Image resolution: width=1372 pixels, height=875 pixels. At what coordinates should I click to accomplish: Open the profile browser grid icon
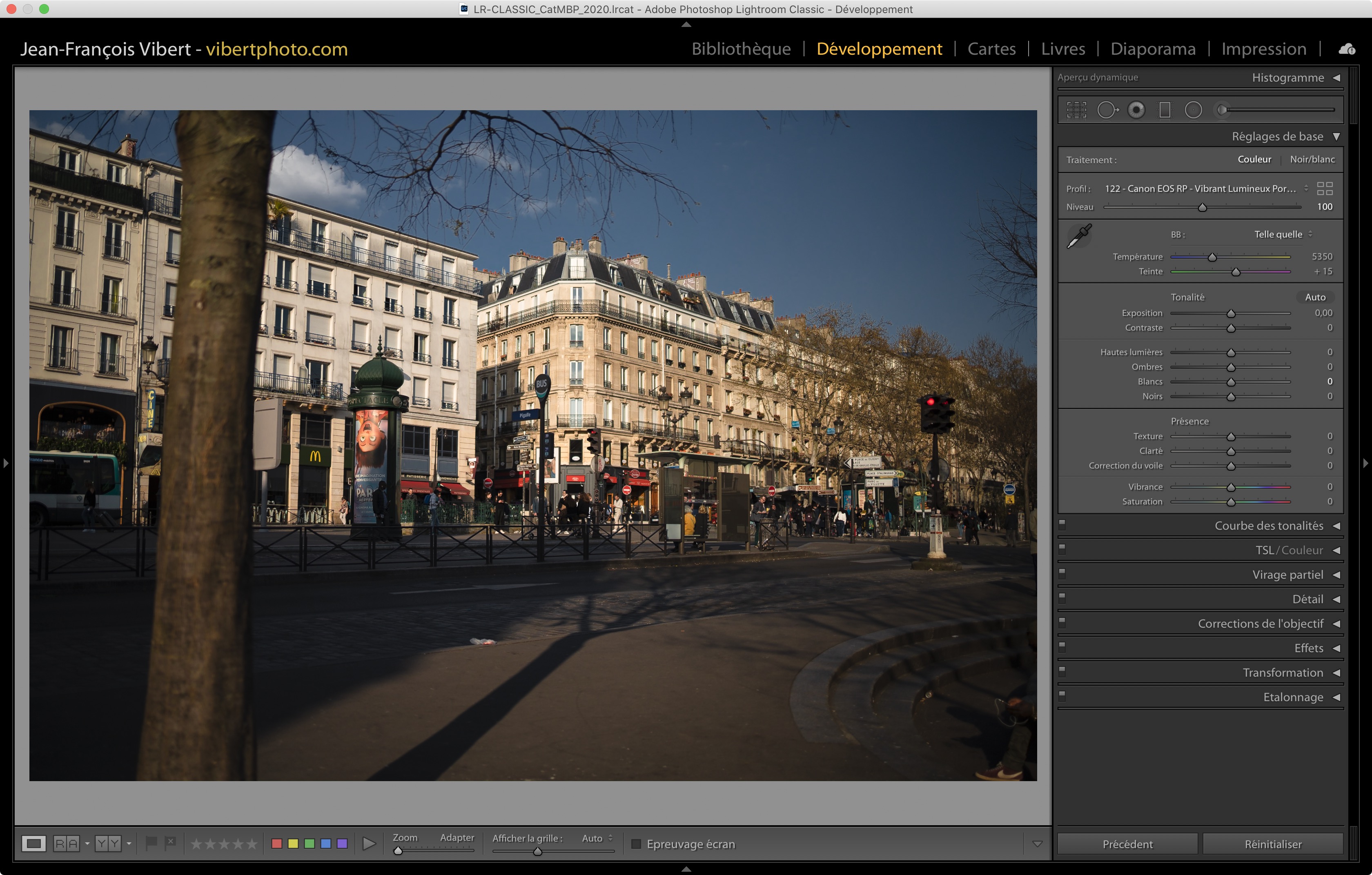pyautogui.click(x=1325, y=189)
